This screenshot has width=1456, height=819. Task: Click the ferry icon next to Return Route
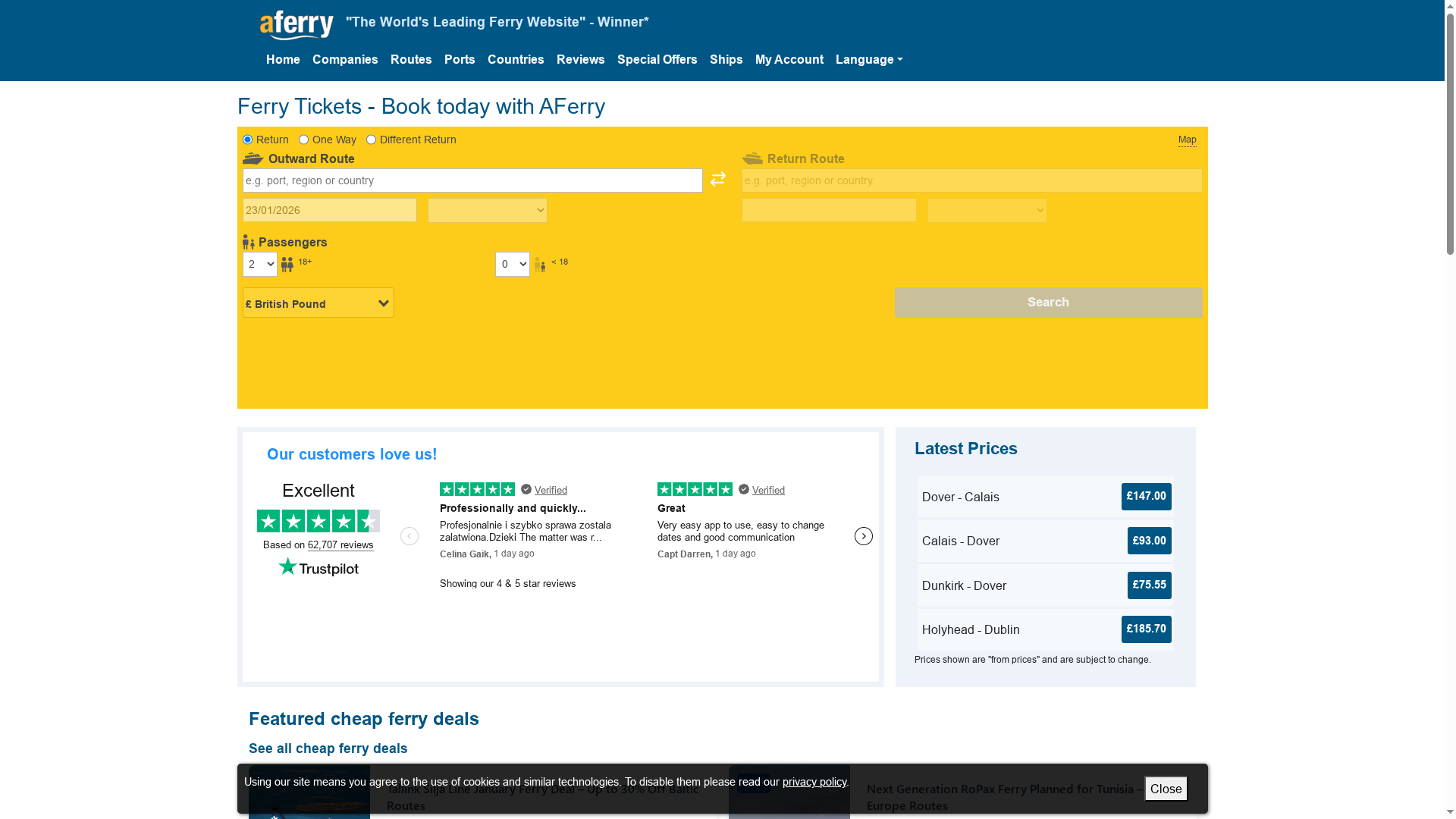[753, 158]
